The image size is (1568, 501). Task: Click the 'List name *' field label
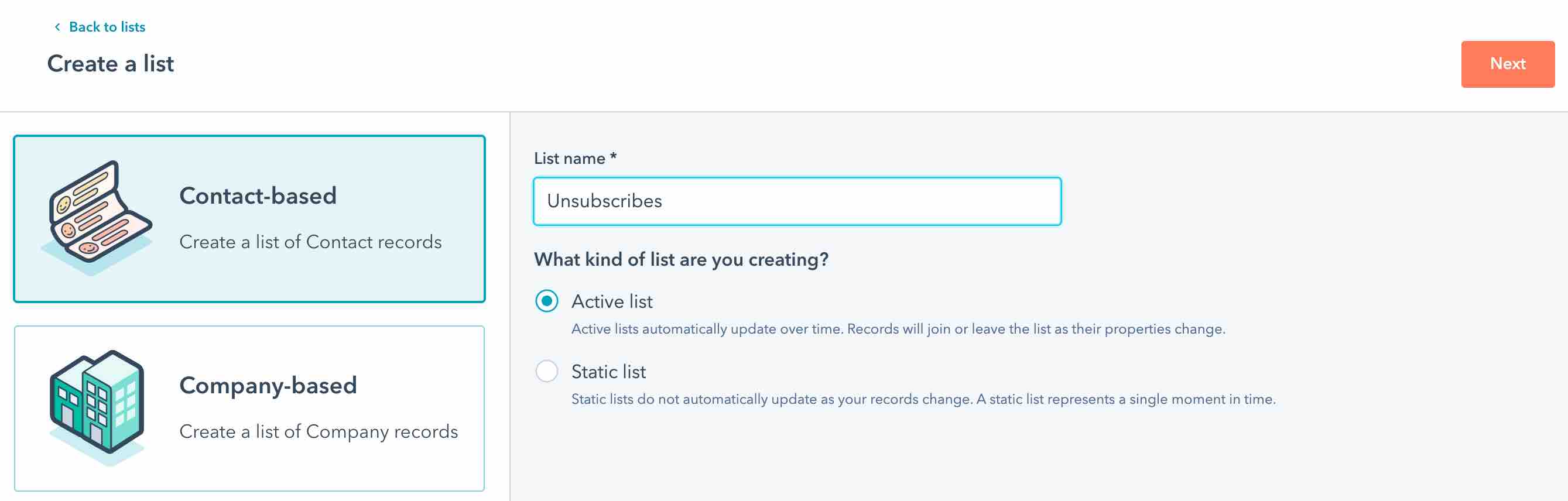coord(574,158)
